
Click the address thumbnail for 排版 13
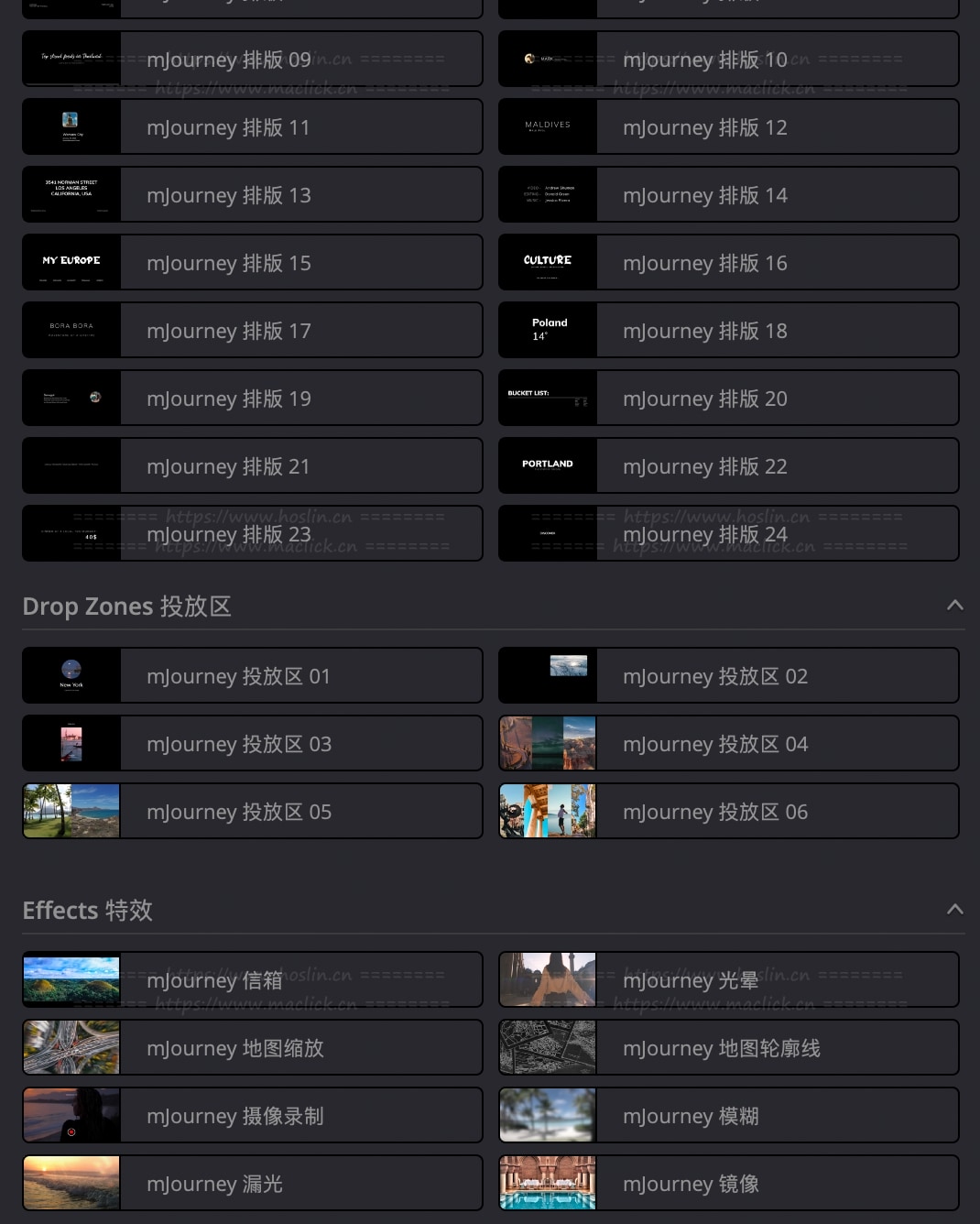coord(71,194)
